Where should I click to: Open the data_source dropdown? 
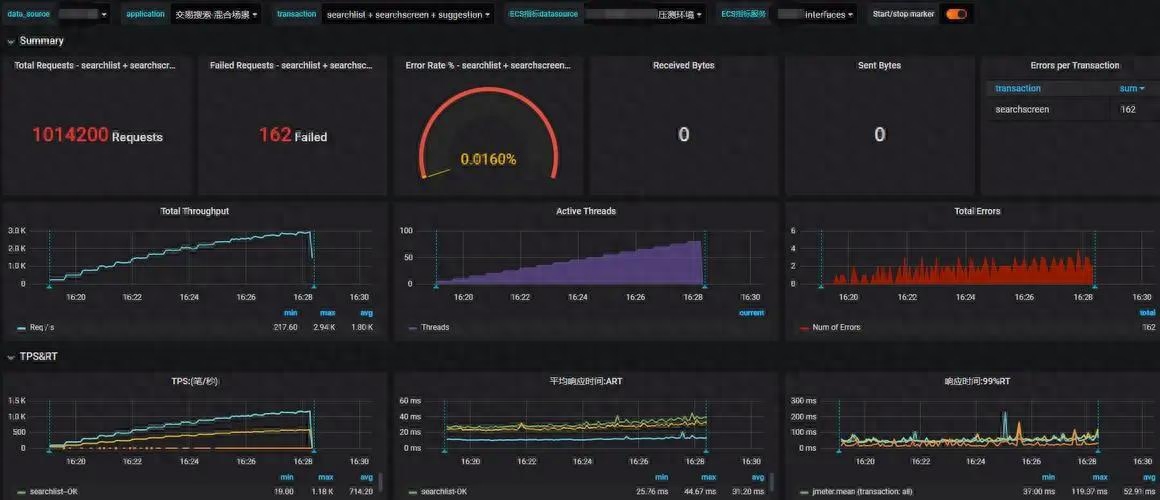point(83,14)
